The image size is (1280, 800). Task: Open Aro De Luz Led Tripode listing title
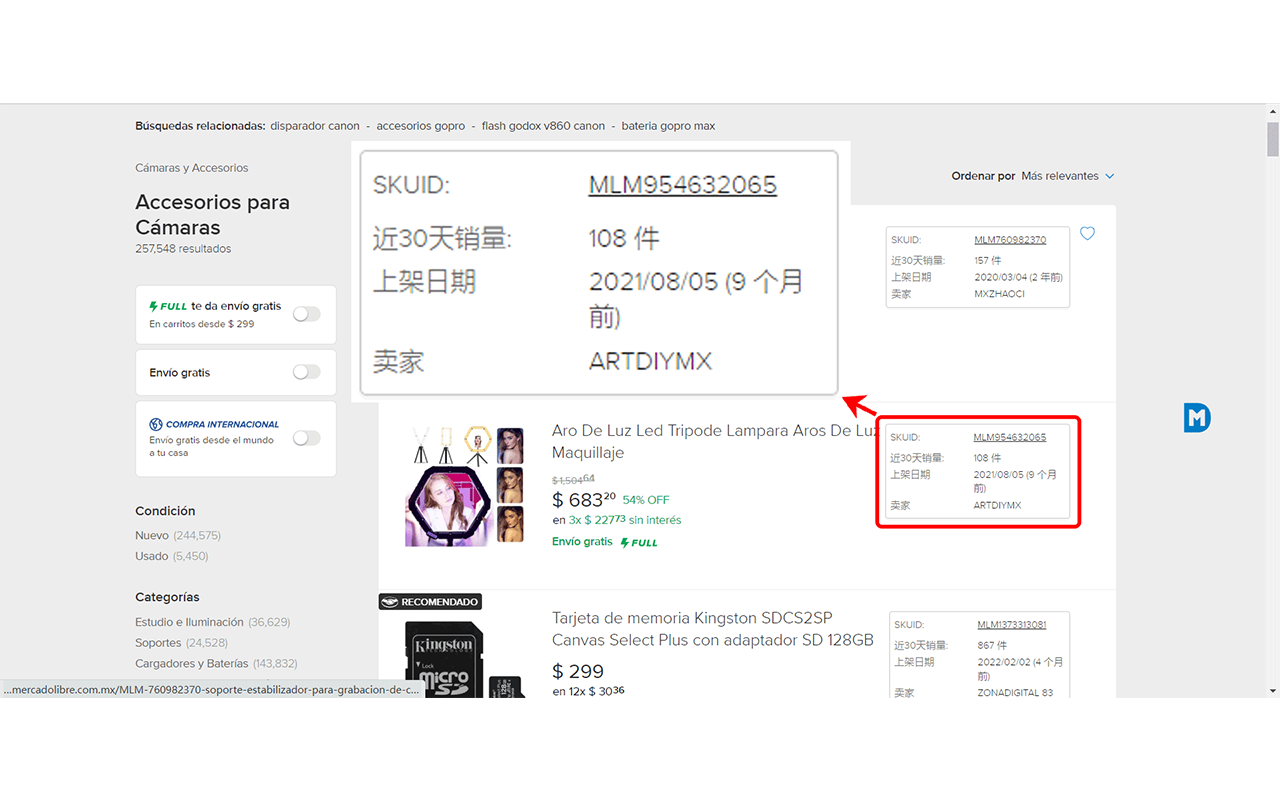[714, 441]
